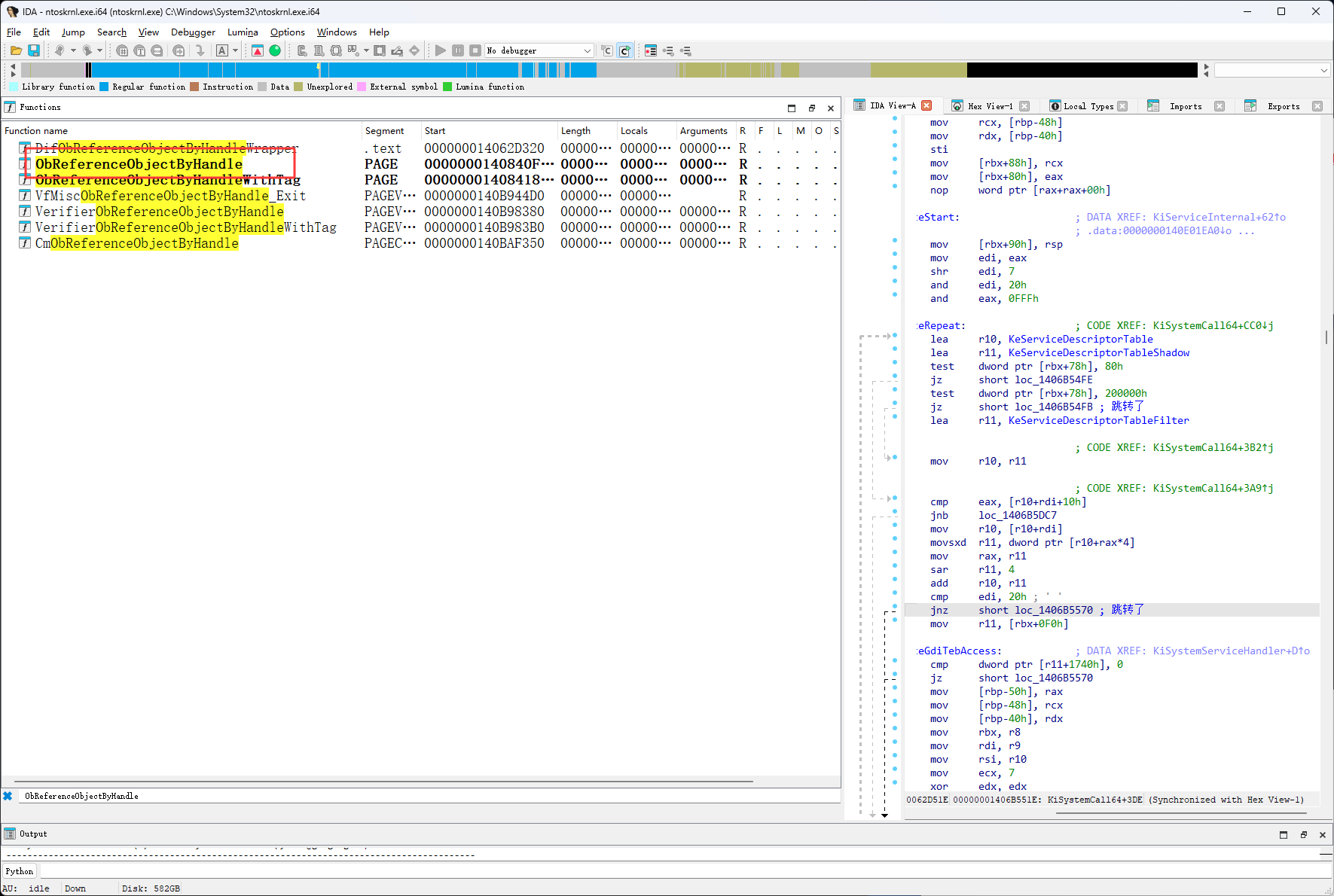Select the ObReferenceObjectByHandleWithTag function row
1334x896 pixels.
[x=420, y=180]
